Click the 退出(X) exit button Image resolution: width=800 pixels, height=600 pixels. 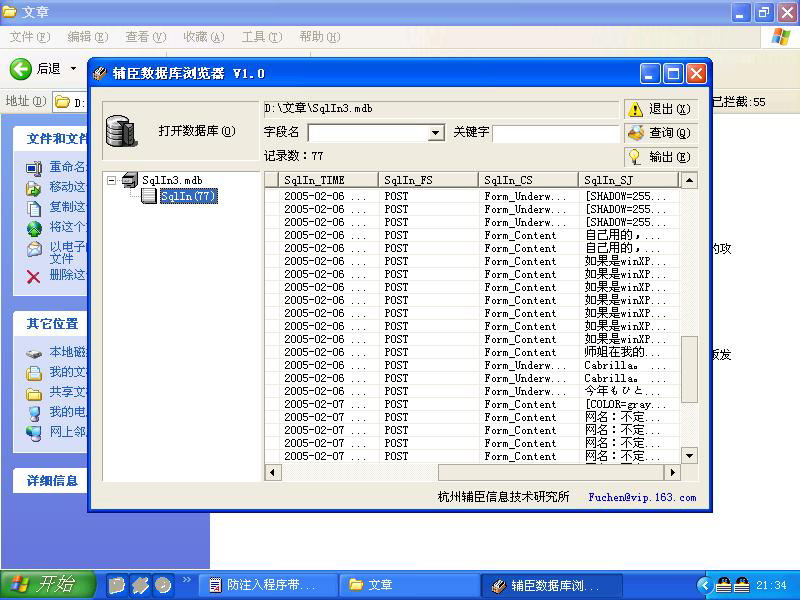pyautogui.click(x=660, y=109)
